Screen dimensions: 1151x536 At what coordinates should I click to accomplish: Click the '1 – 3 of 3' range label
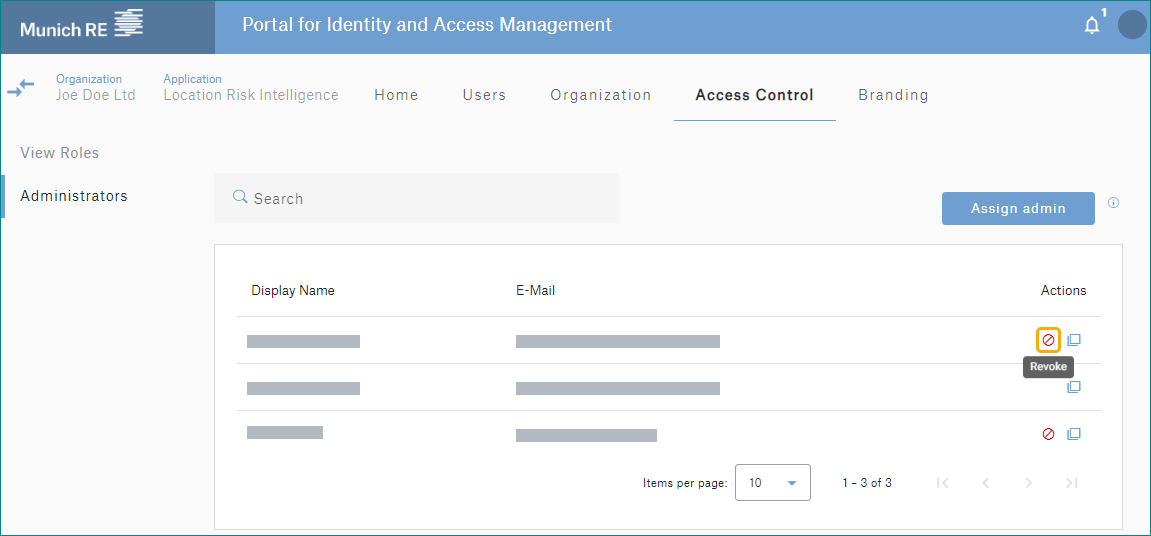point(867,483)
